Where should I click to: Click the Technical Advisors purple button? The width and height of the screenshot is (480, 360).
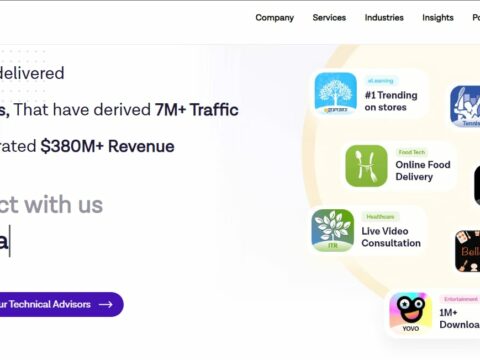(x=61, y=304)
